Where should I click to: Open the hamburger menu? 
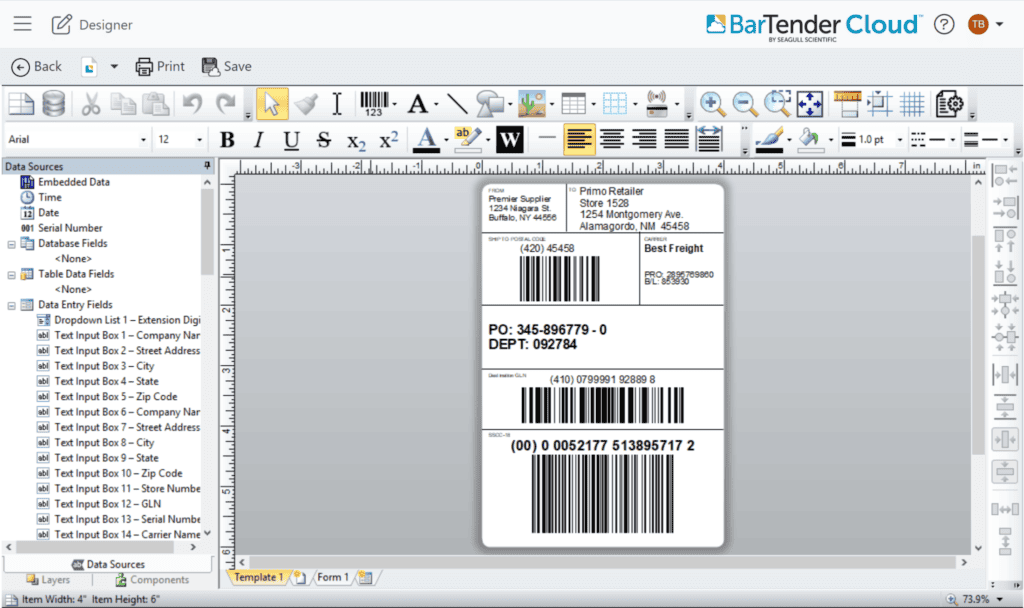(x=22, y=23)
